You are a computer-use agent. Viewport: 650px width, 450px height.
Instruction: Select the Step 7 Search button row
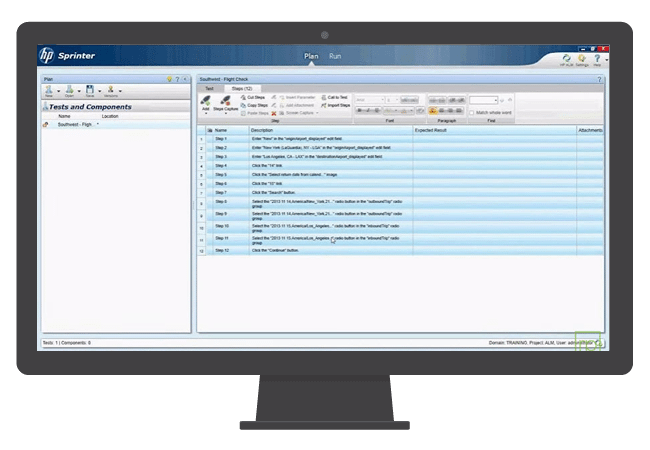point(400,193)
